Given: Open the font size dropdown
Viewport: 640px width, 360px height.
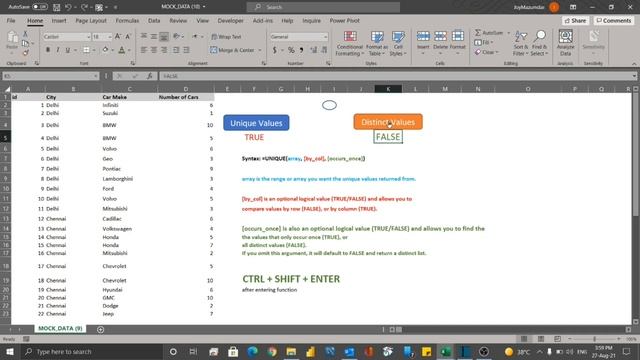Looking at the screenshot, I should [109, 37].
